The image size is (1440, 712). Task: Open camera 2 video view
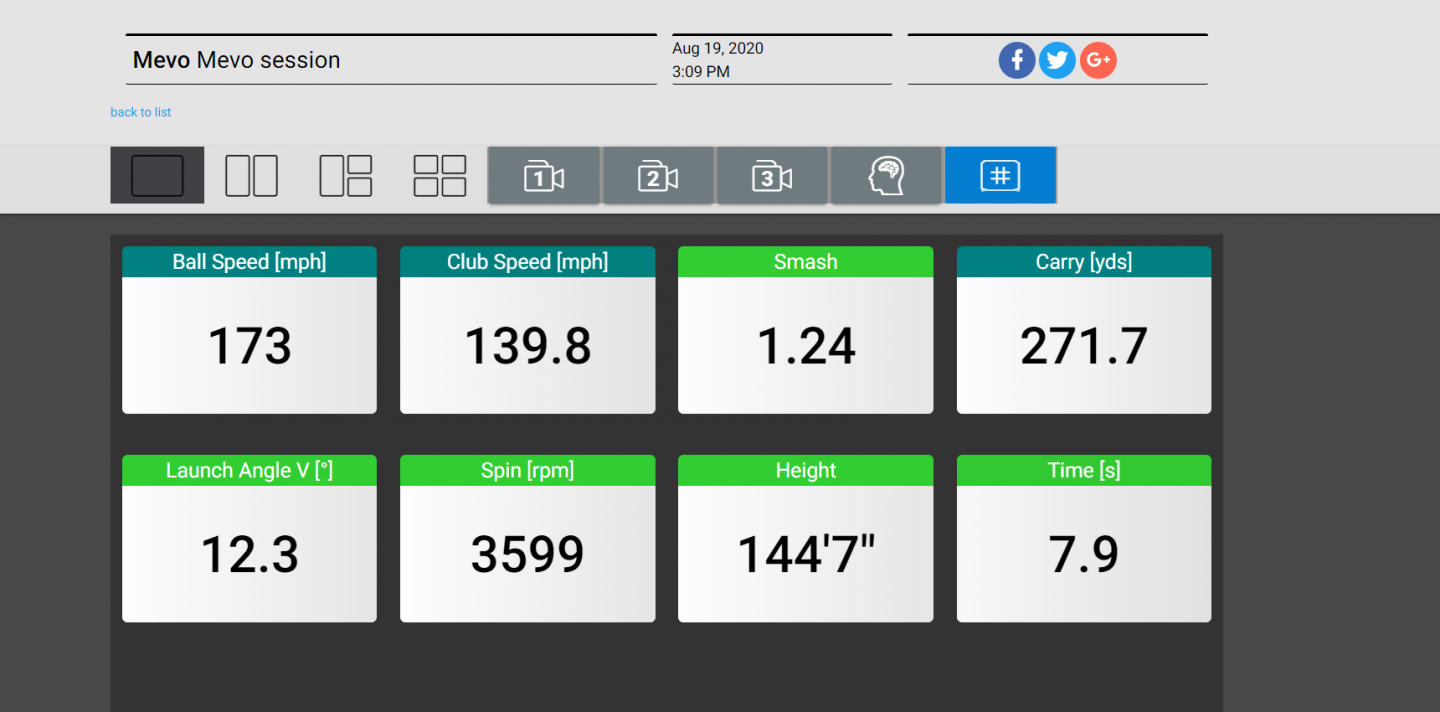[x=658, y=176]
